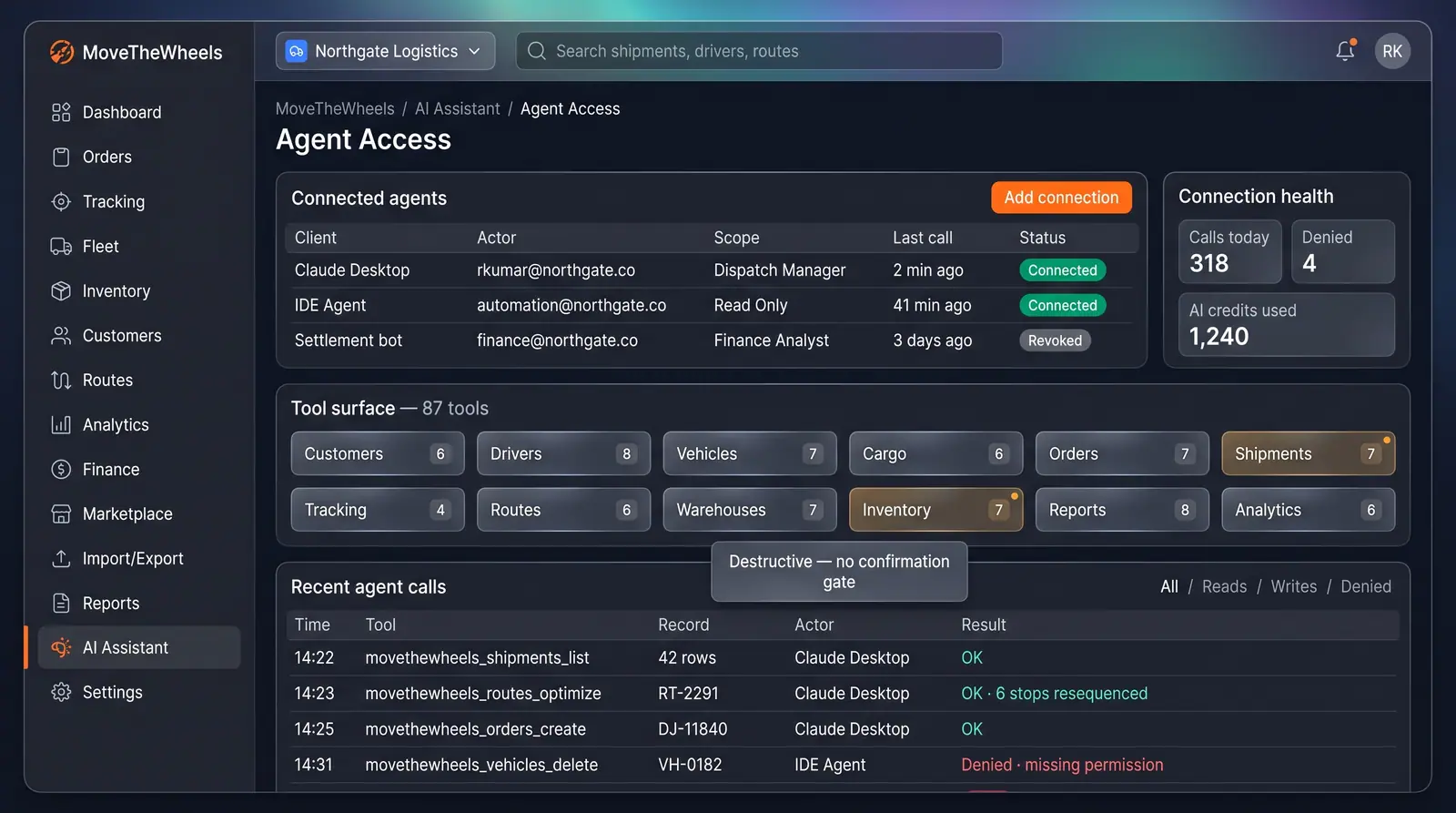This screenshot has height=813, width=1456.
Task: Select the movethewheels_shipments_list call
Action: click(x=843, y=657)
